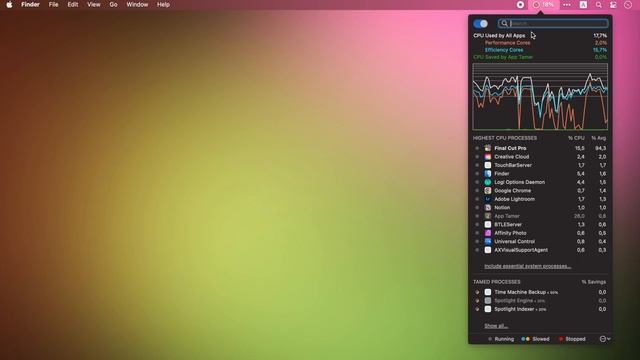
Task: Click the keyboard input source A icon
Action: [583, 5]
